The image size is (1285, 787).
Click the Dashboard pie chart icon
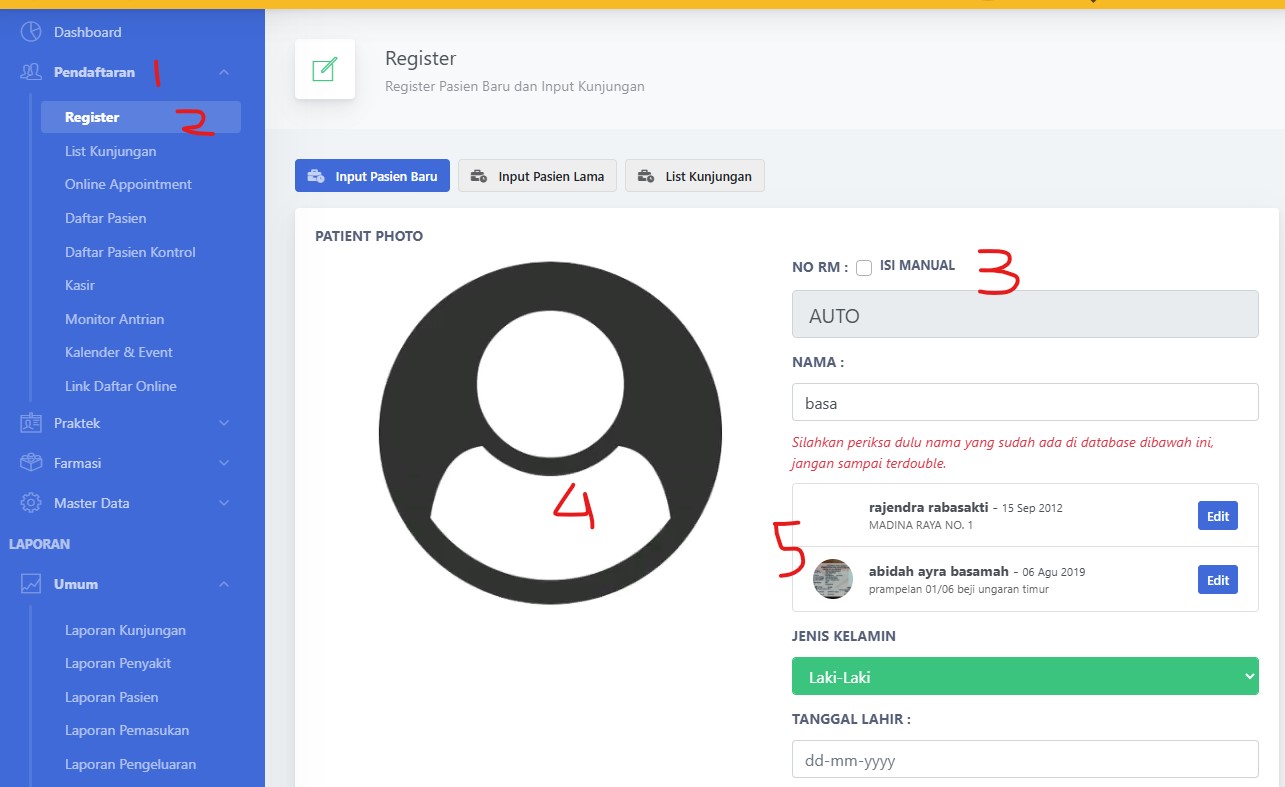click(x=31, y=32)
